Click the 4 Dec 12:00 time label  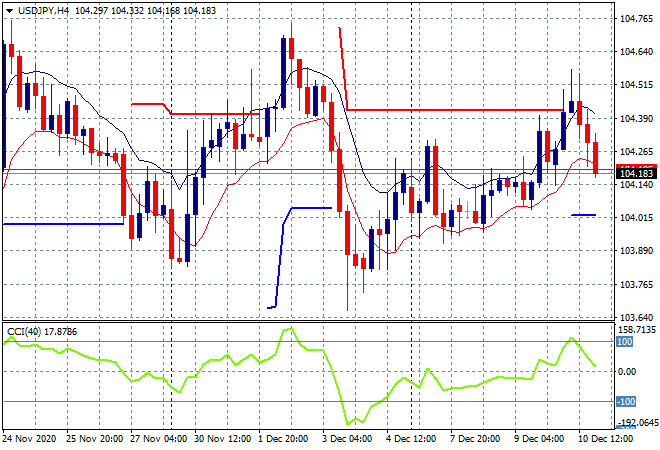coord(411,439)
